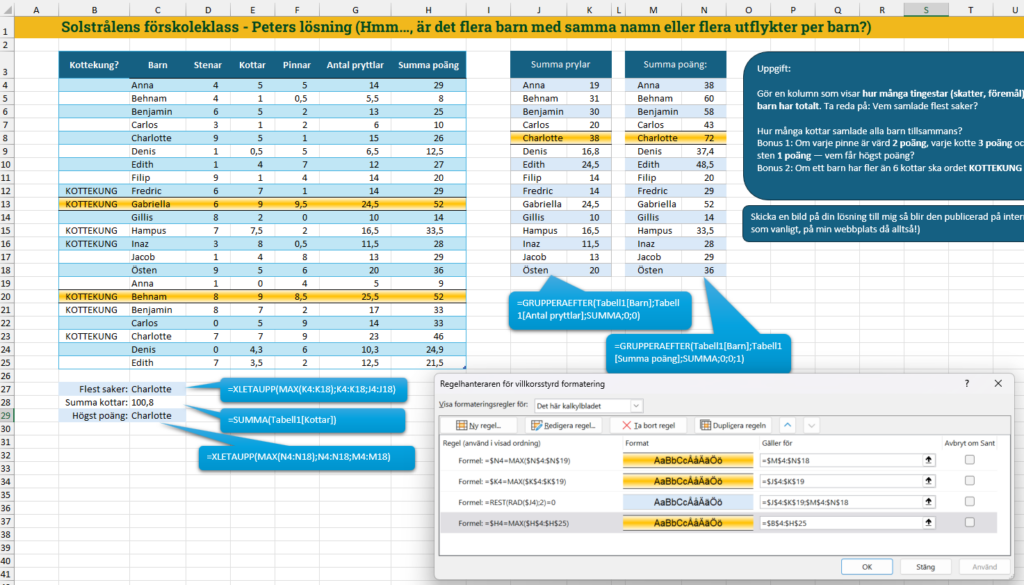Open dialog help question mark
This screenshot has width=1024, height=585.
(x=967, y=384)
